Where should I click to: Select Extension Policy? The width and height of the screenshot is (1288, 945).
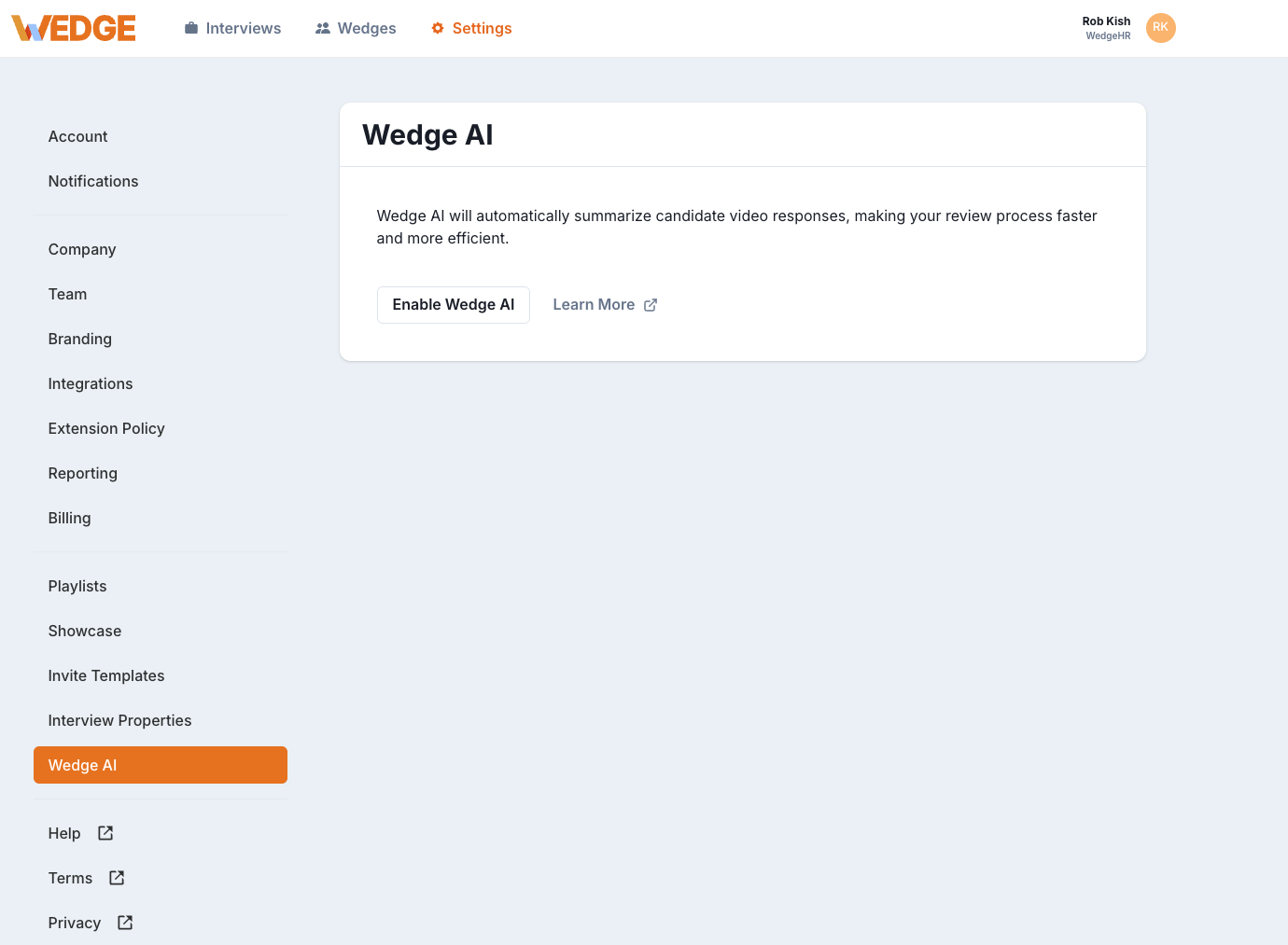click(x=161, y=428)
